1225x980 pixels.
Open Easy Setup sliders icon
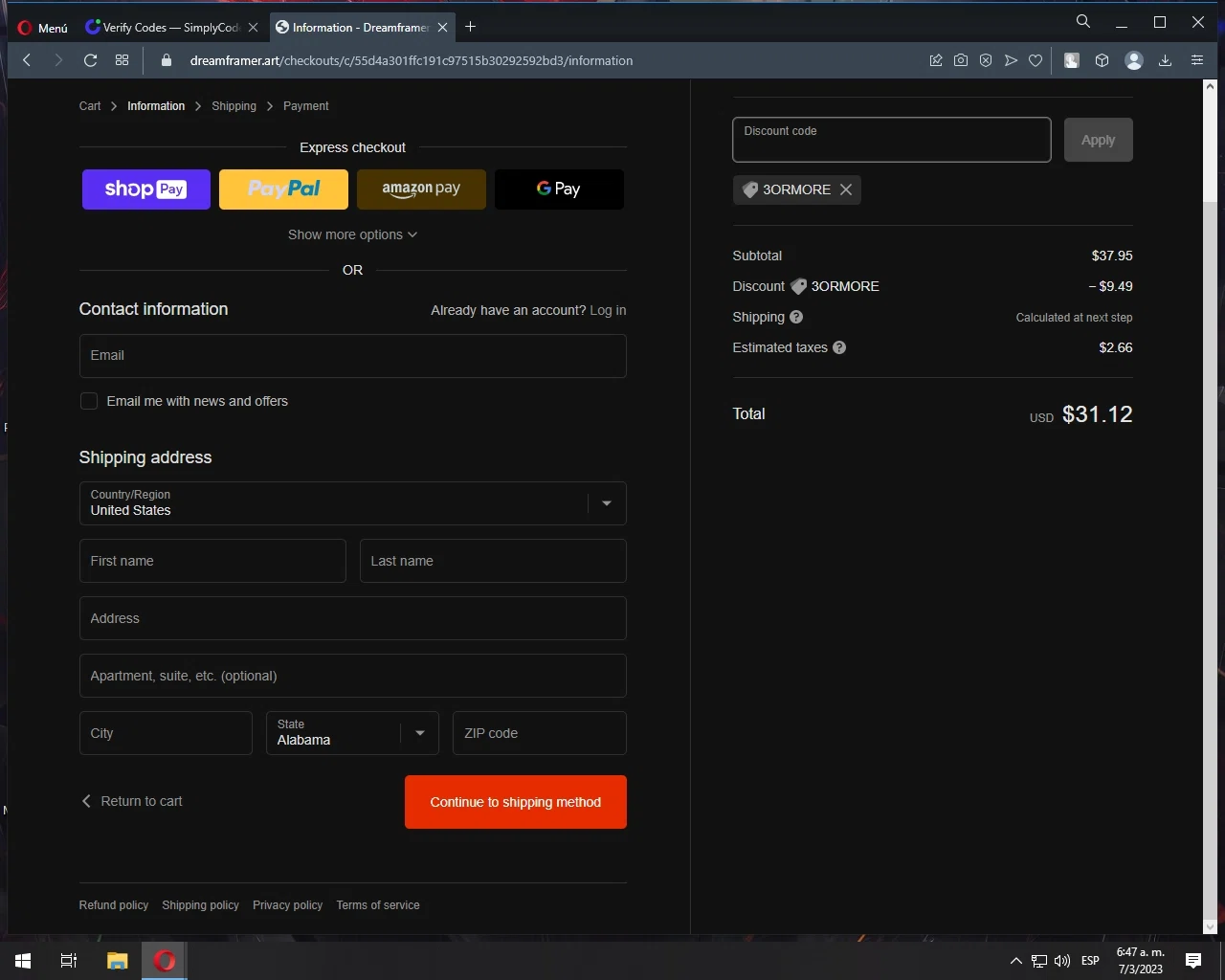point(1196,60)
